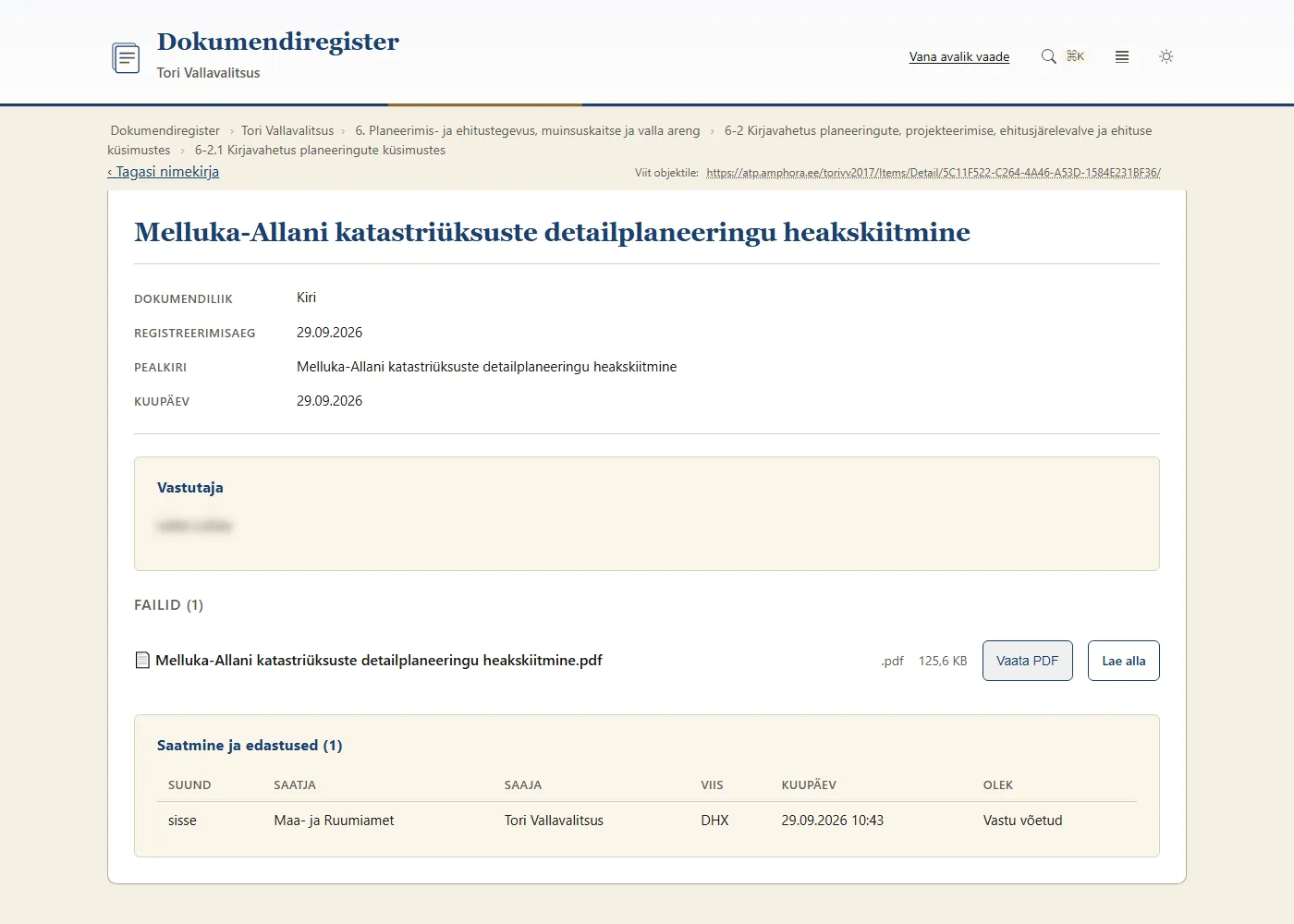Screen dimensions: 1294x924
Task: Toggle light/dark theme sun icon
Action: 1166,56
